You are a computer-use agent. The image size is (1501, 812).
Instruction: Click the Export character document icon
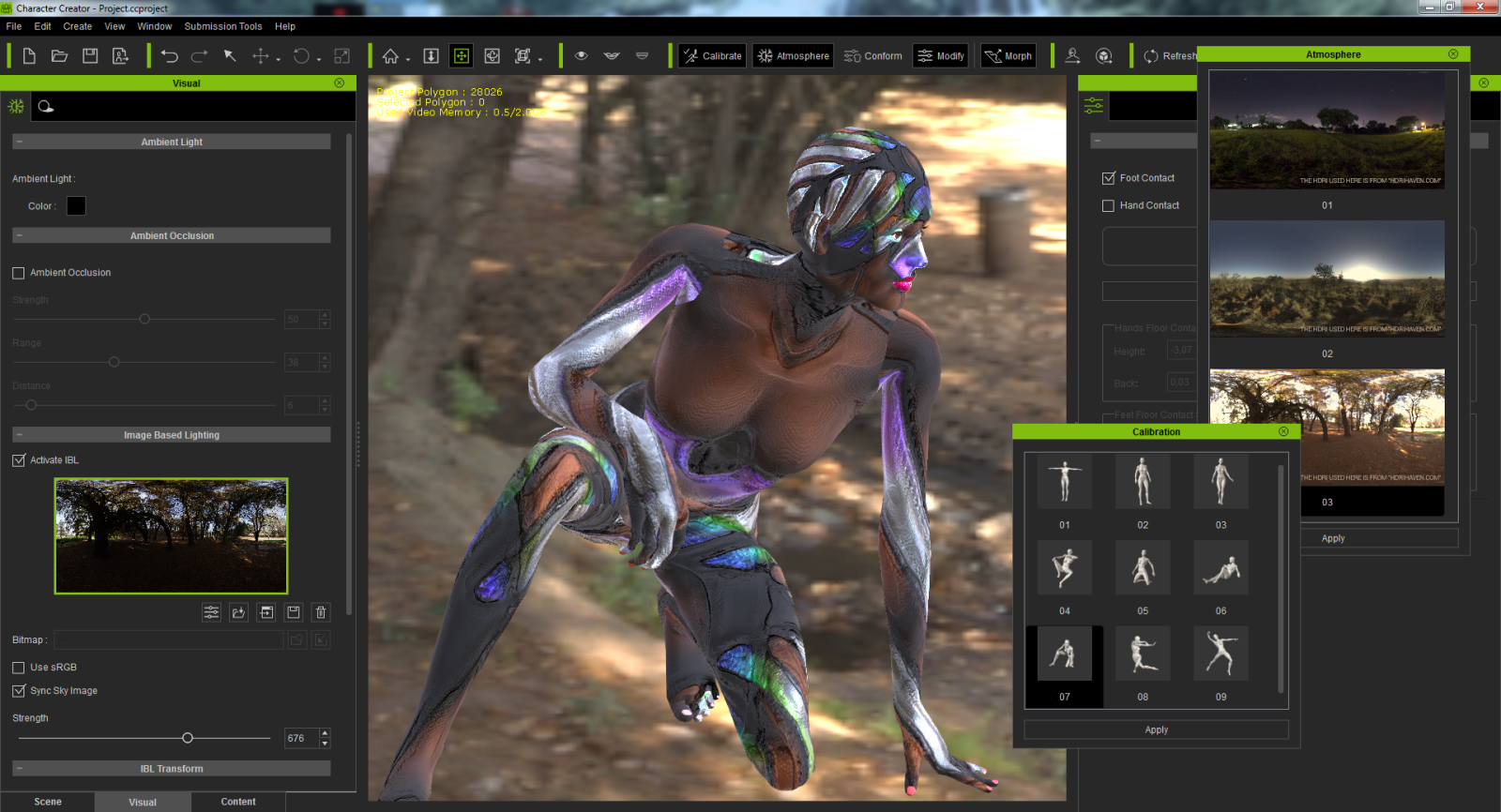pos(121,56)
